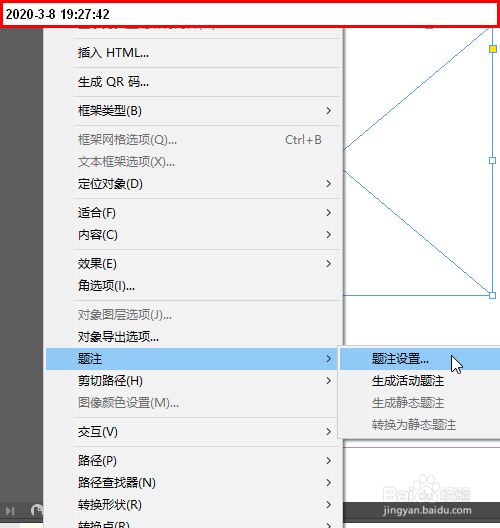Select 对象导出选项... menu entry
This screenshot has height=528, width=500.
pos(193,337)
